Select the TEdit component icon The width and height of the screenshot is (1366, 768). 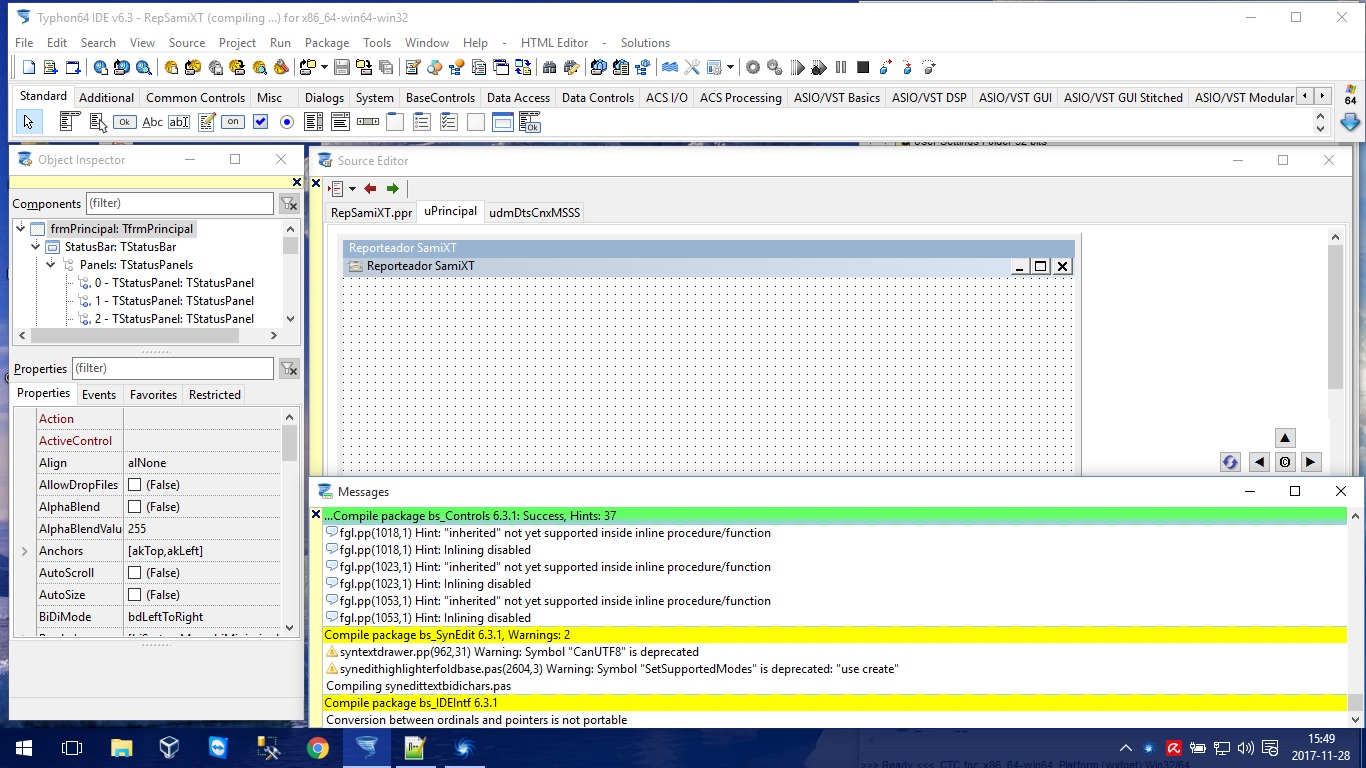pyautogui.click(x=179, y=122)
